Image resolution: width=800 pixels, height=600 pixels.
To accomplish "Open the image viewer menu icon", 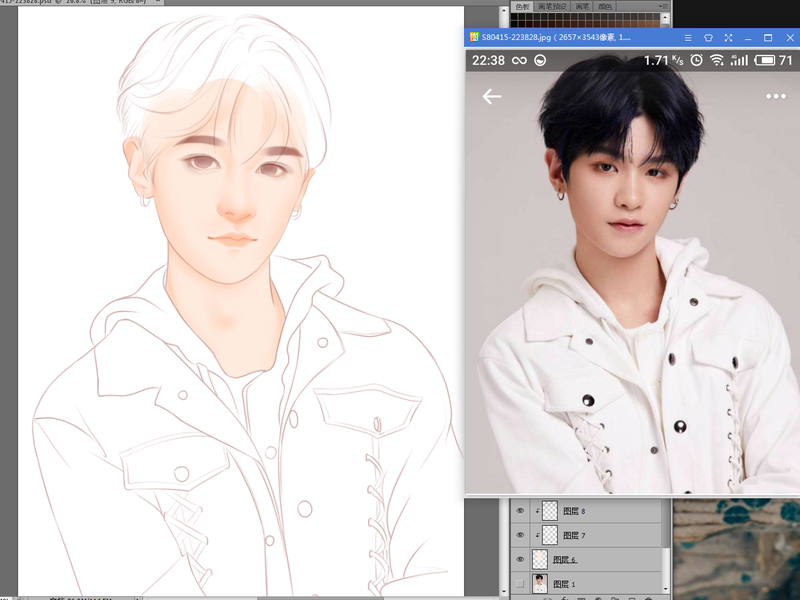I will click(688, 38).
